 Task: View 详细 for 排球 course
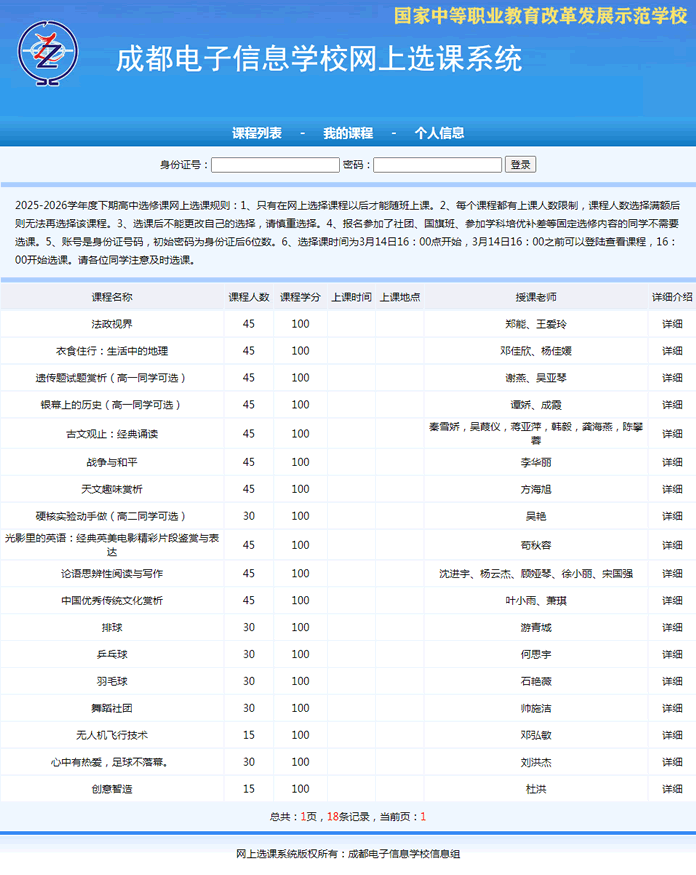[672, 628]
